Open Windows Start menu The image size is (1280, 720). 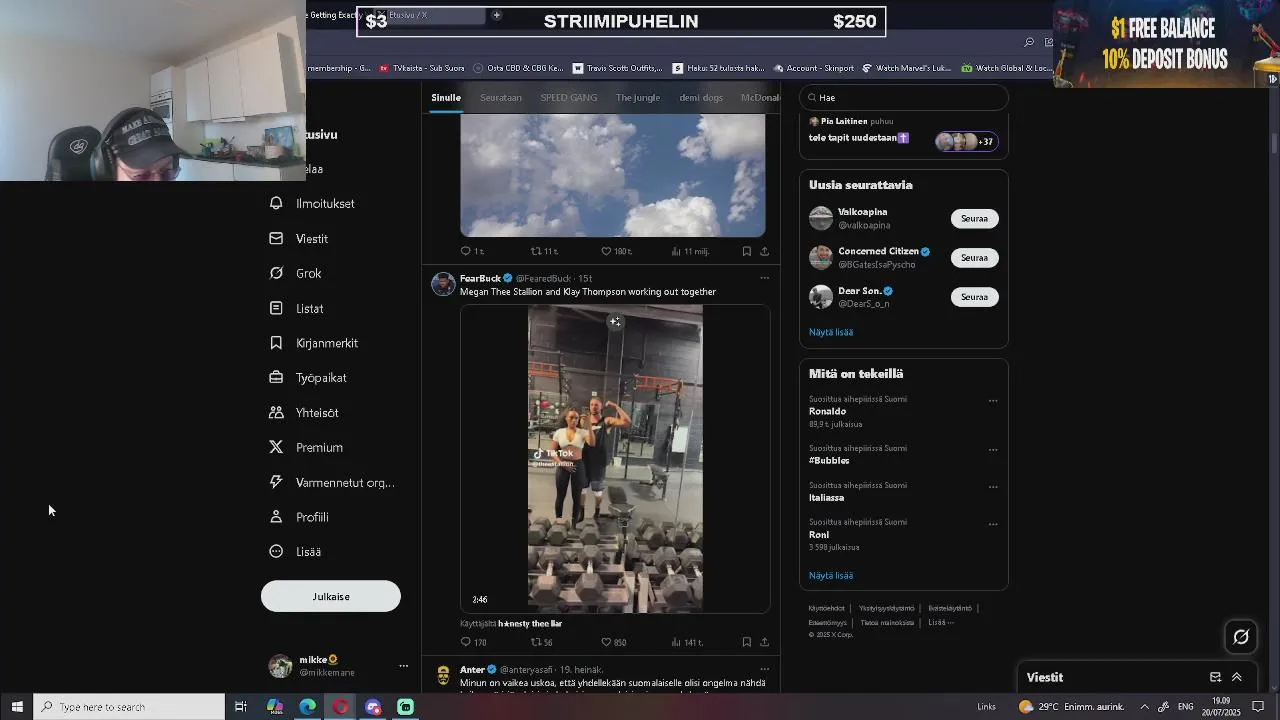click(17, 707)
